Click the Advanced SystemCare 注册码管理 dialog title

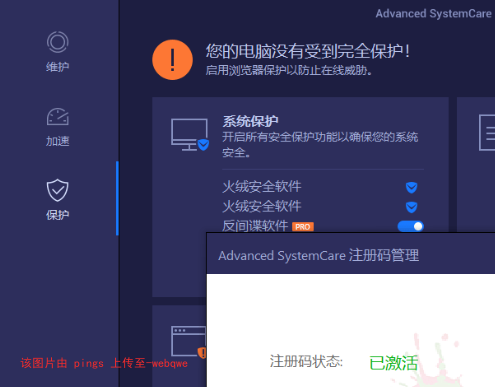coord(318,256)
